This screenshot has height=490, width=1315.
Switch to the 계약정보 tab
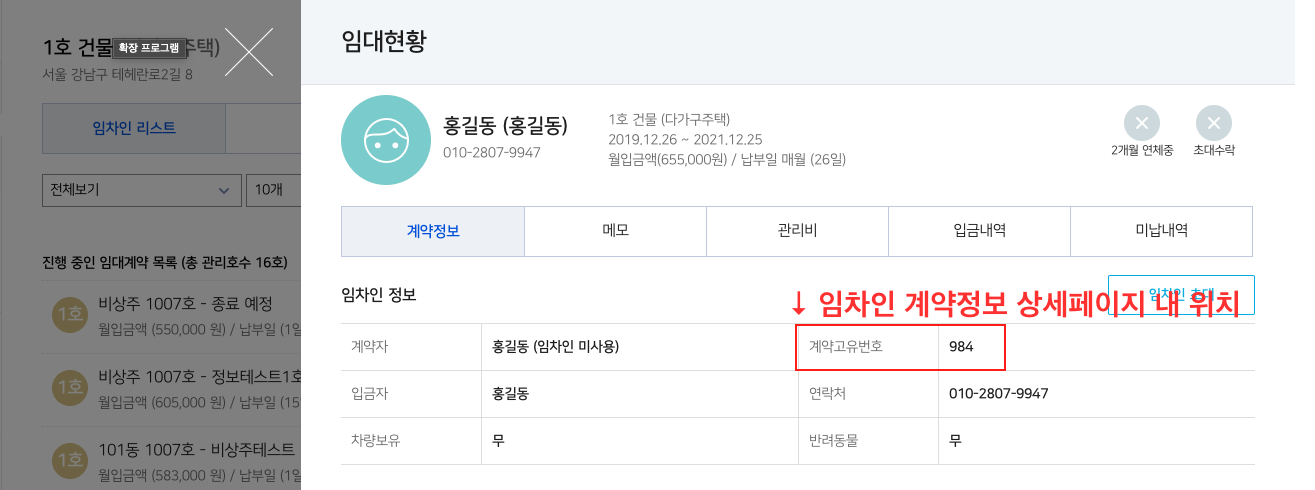pyautogui.click(x=432, y=231)
